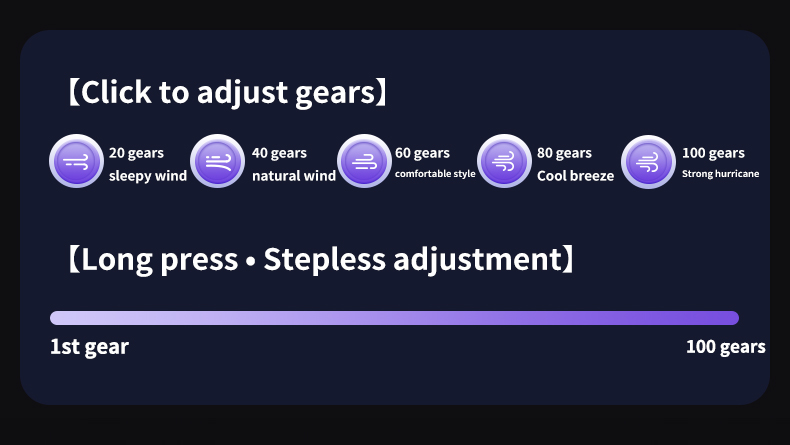
Task: Click the "20 gears" text label
Action: click(136, 153)
